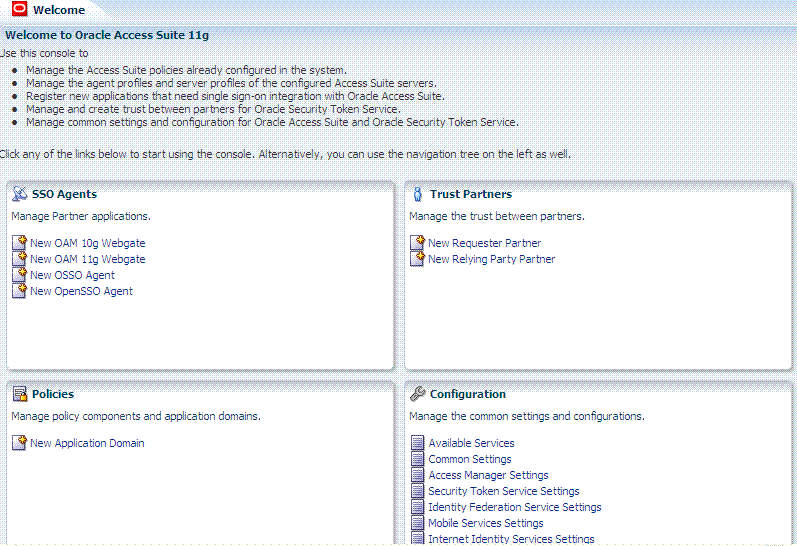
Task: Click the Security Token Service Settings icon
Action: 417,491
